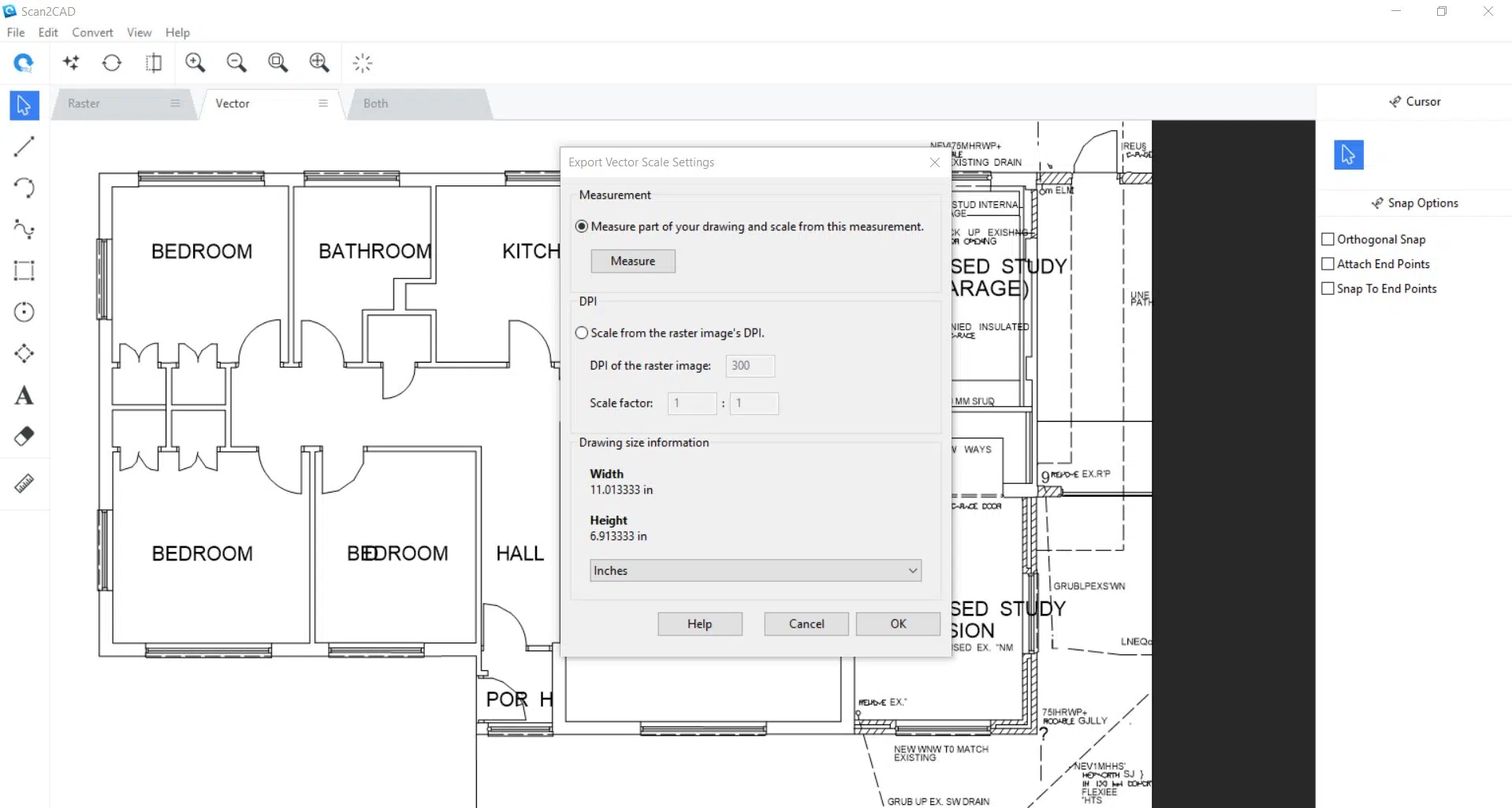Pick the Bezier curve tool
The height and width of the screenshot is (808, 1512).
(x=24, y=229)
